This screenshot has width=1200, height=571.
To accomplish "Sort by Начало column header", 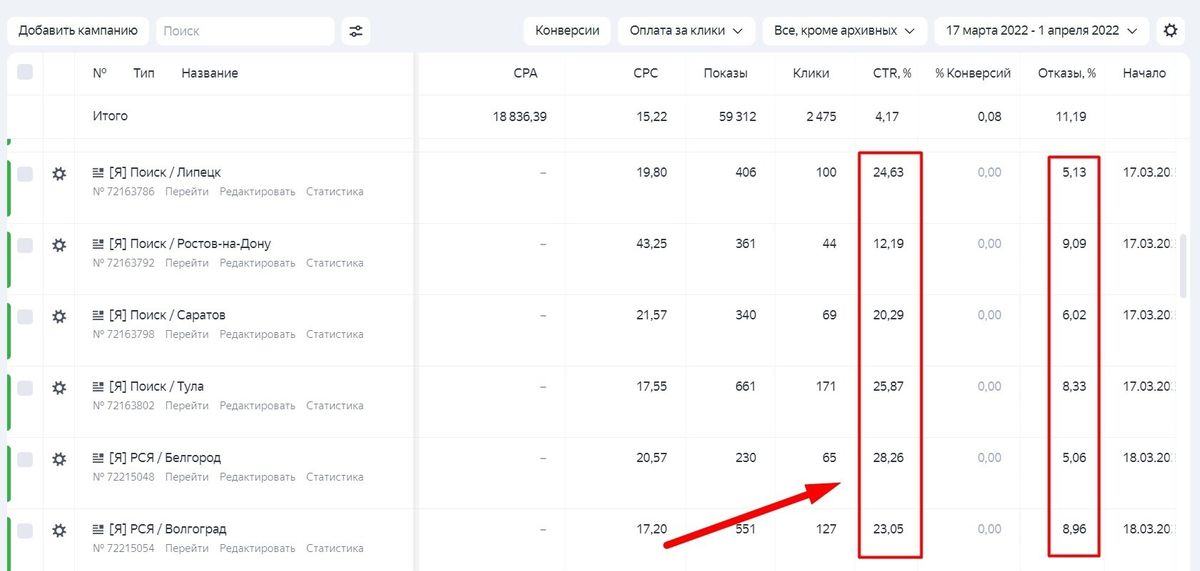I will [1144, 73].
